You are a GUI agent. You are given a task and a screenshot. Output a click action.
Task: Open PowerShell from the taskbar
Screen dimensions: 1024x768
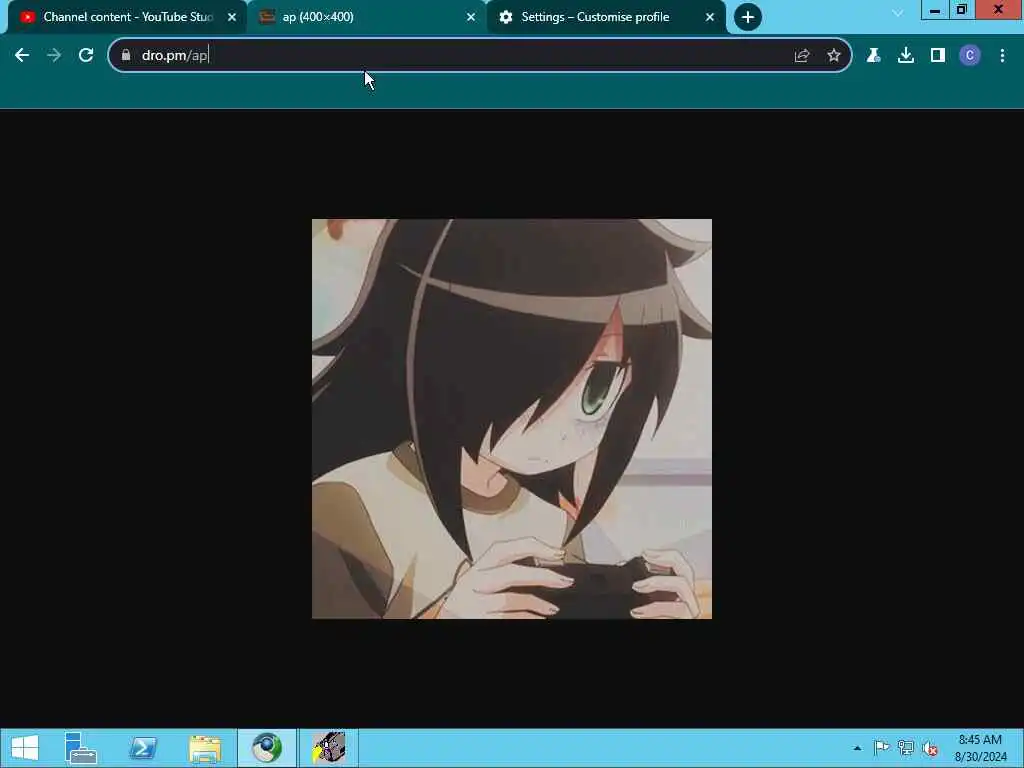pos(143,748)
